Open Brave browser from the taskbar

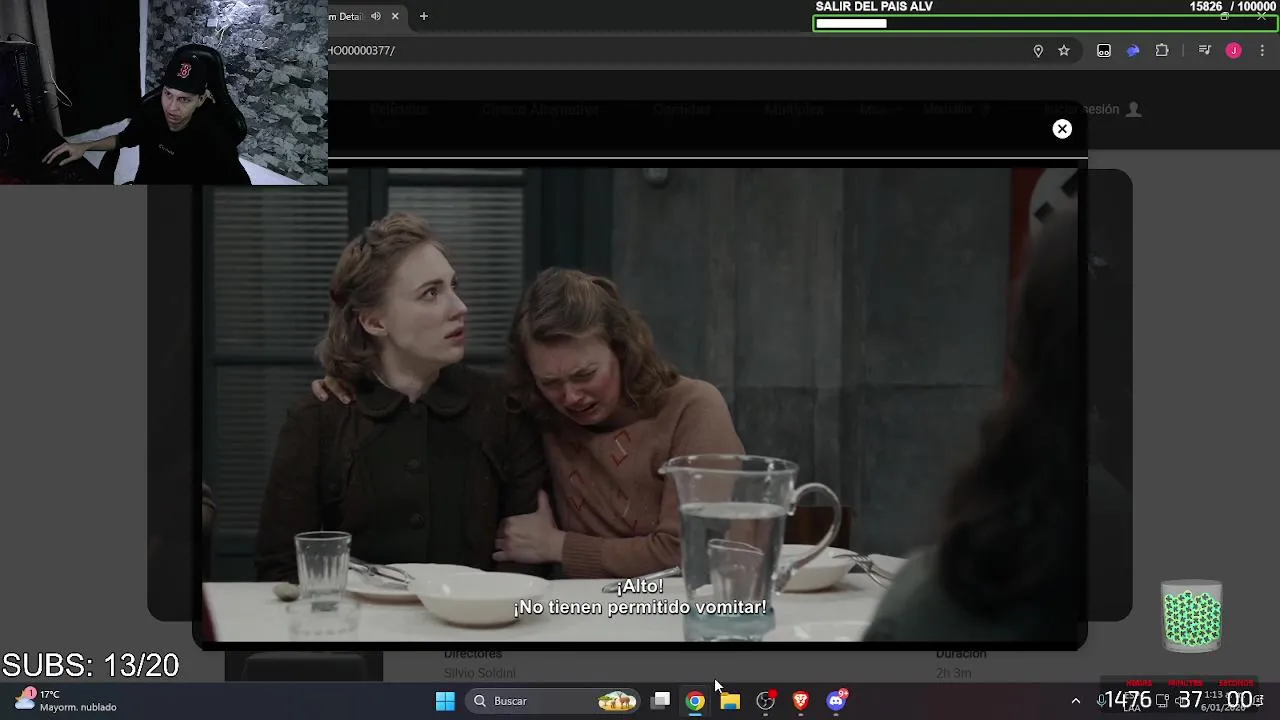(800, 701)
